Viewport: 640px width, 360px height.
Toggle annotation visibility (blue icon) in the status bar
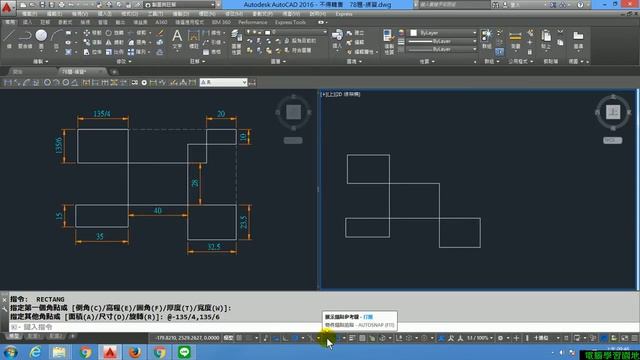[x=441, y=338]
